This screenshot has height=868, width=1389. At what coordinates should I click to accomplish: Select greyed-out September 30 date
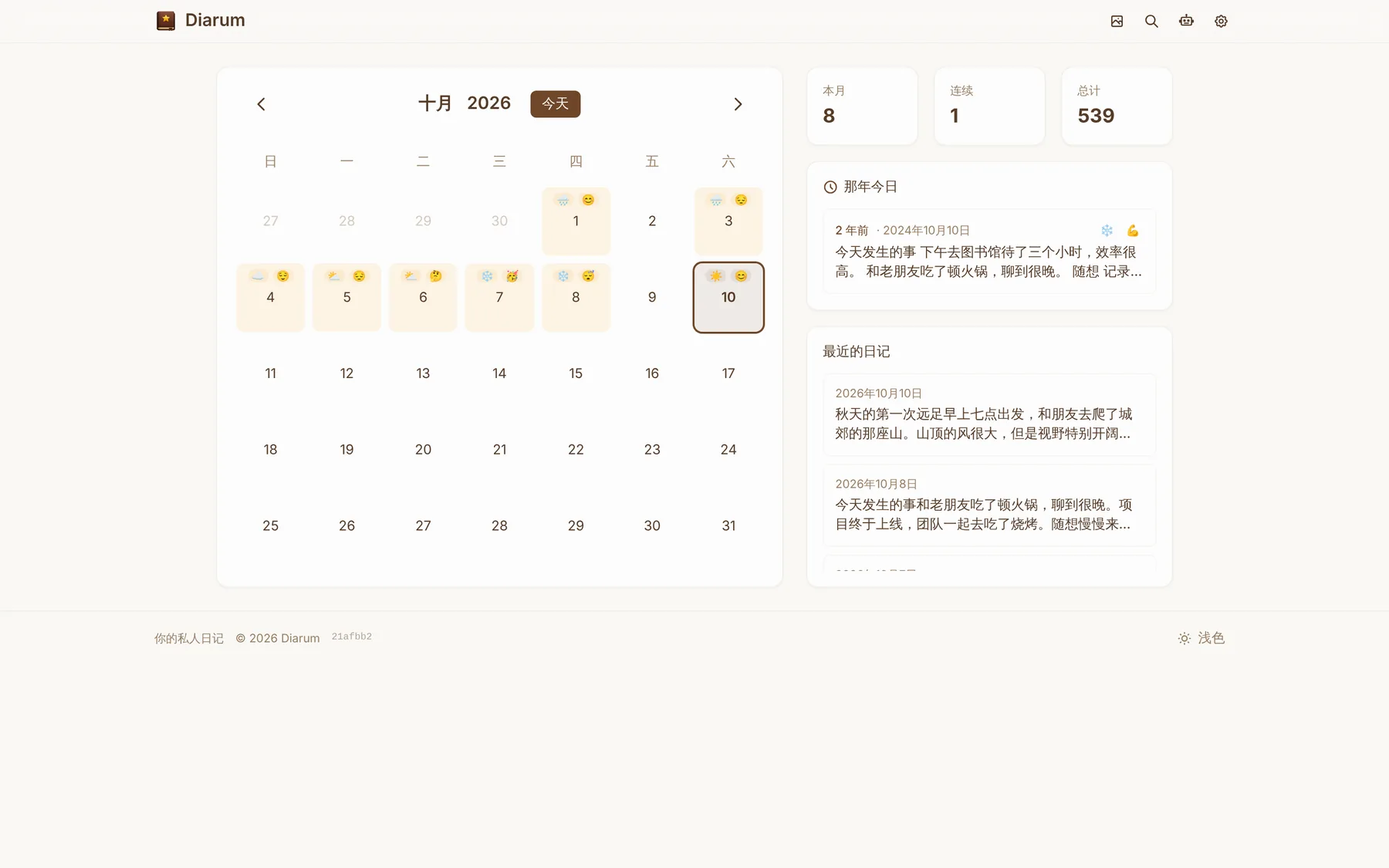pyautogui.click(x=499, y=221)
